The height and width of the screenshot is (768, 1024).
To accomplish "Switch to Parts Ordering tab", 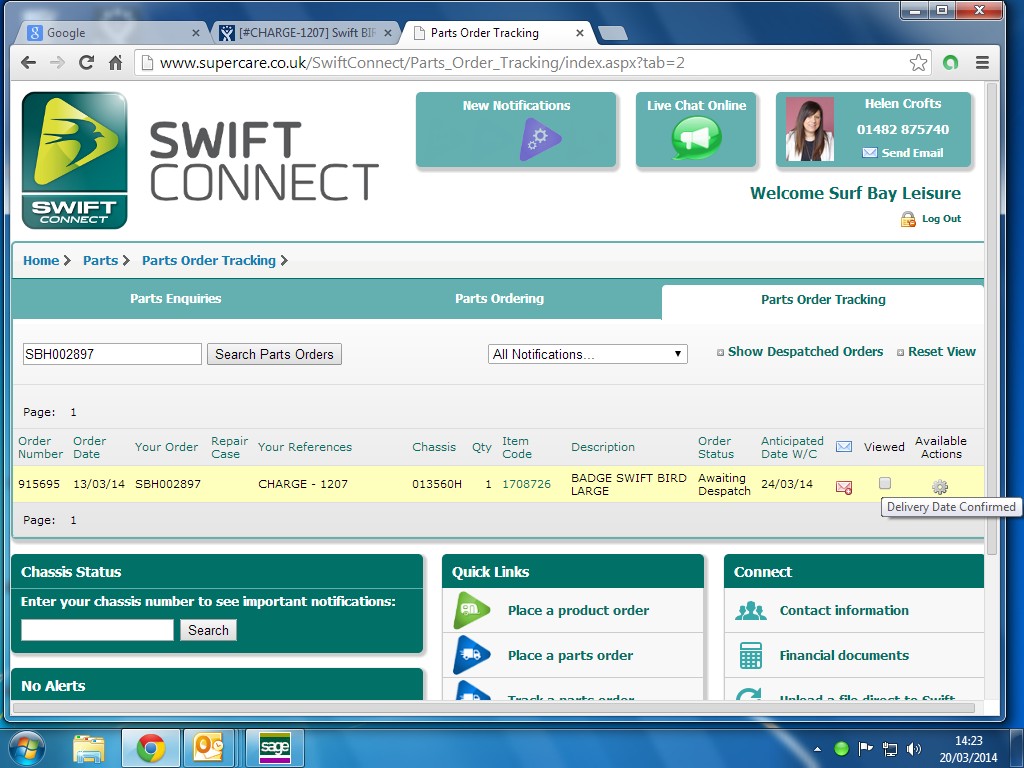I will (x=499, y=298).
